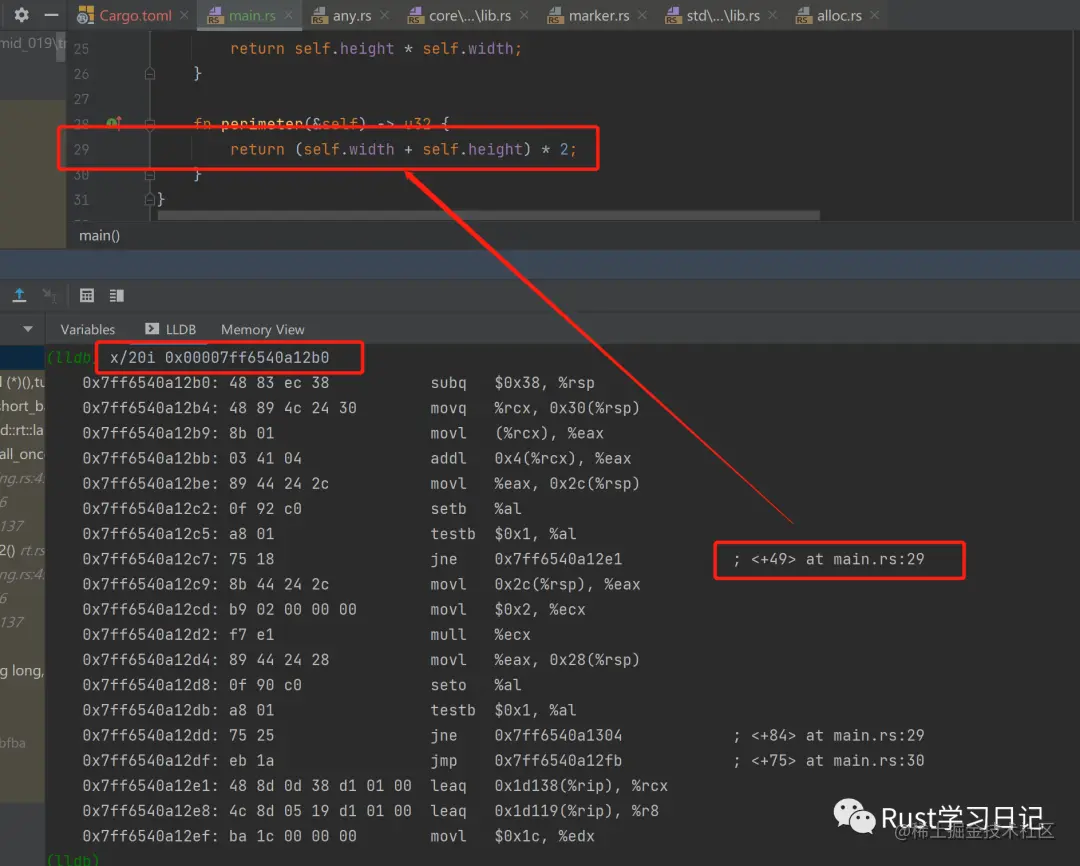Click the editor horizontal scrollbar

pyautogui.click(x=488, y=215)
